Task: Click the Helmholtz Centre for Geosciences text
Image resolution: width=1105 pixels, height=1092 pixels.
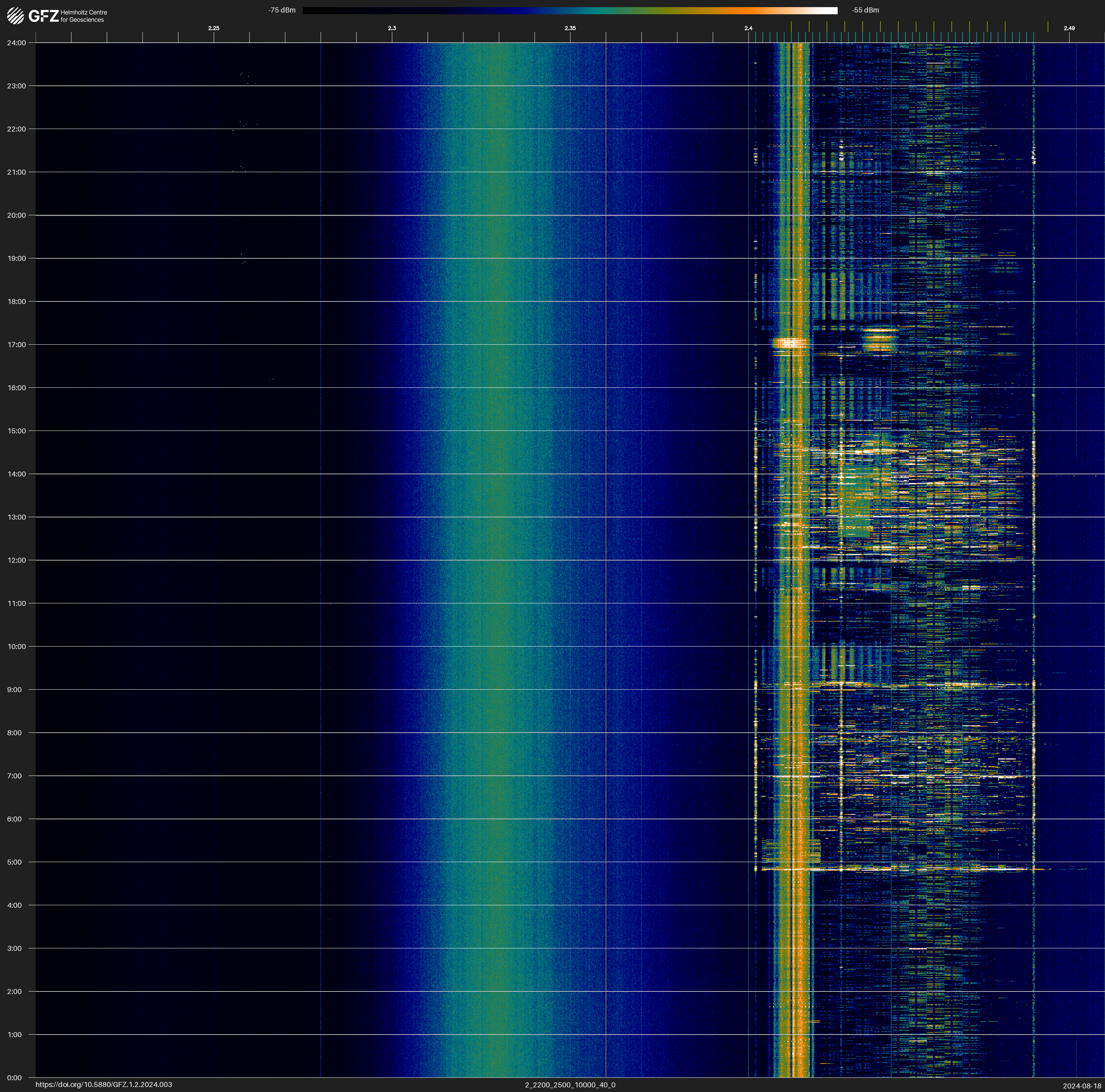Action: [83, 16]
